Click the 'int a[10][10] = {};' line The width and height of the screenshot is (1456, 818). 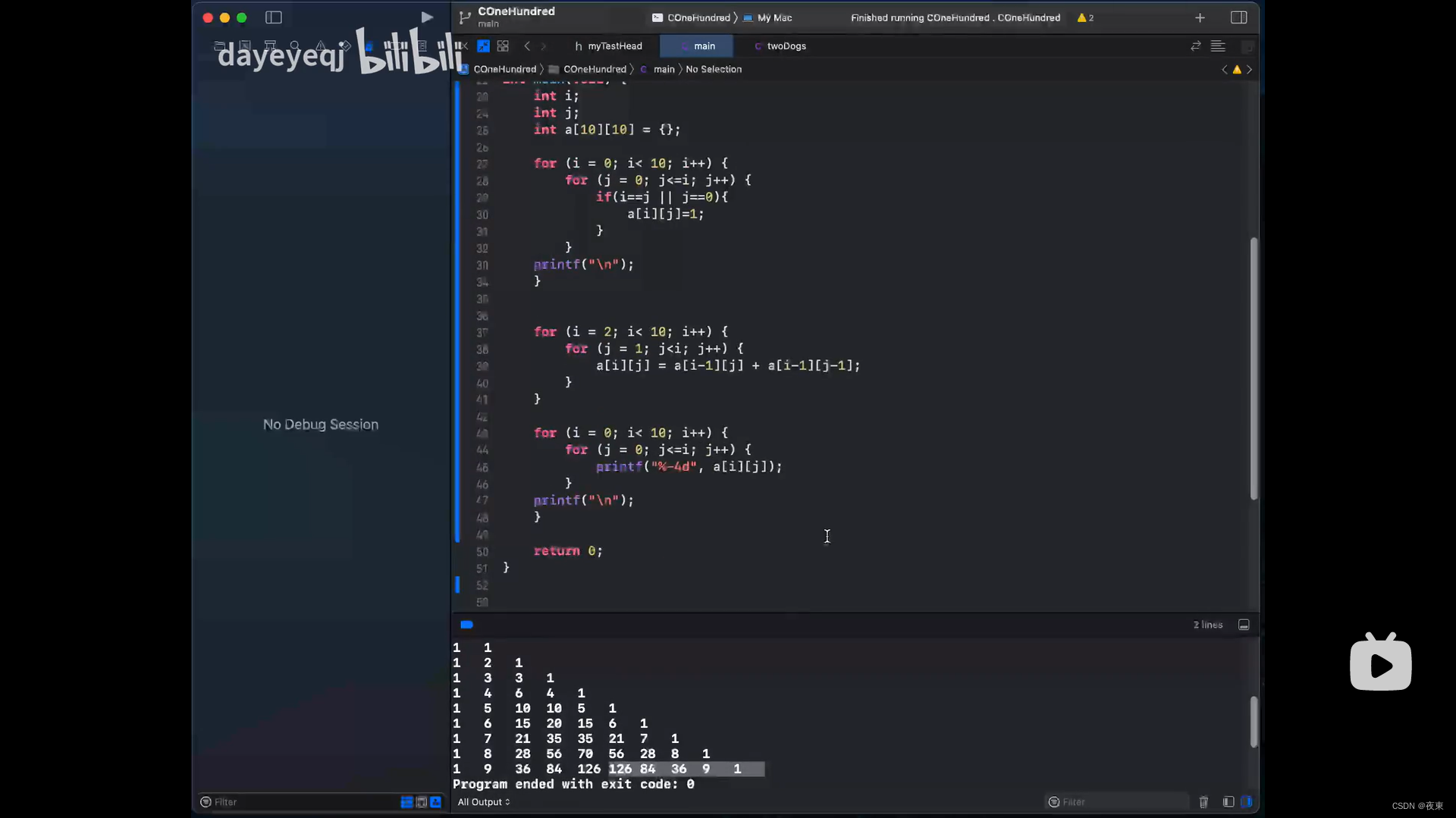click(607, 130)
